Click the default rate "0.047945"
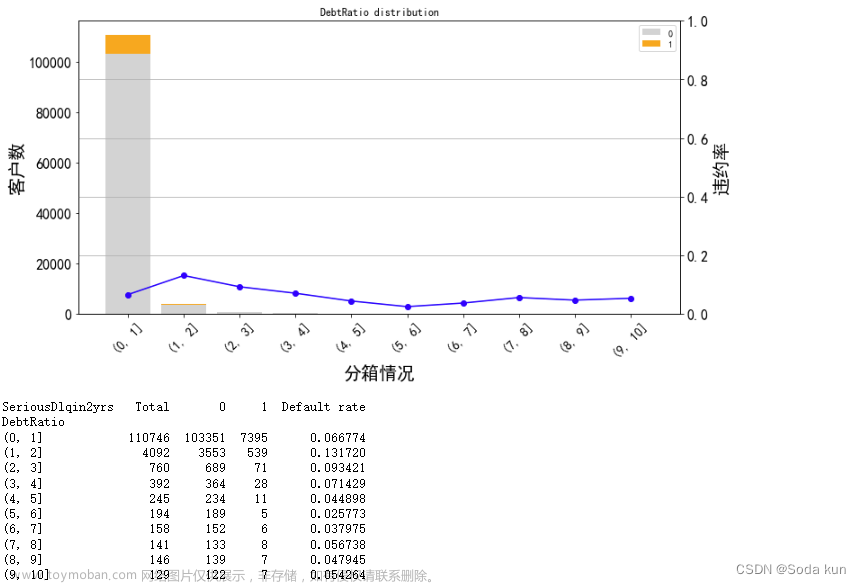 [x=338, y=560]
